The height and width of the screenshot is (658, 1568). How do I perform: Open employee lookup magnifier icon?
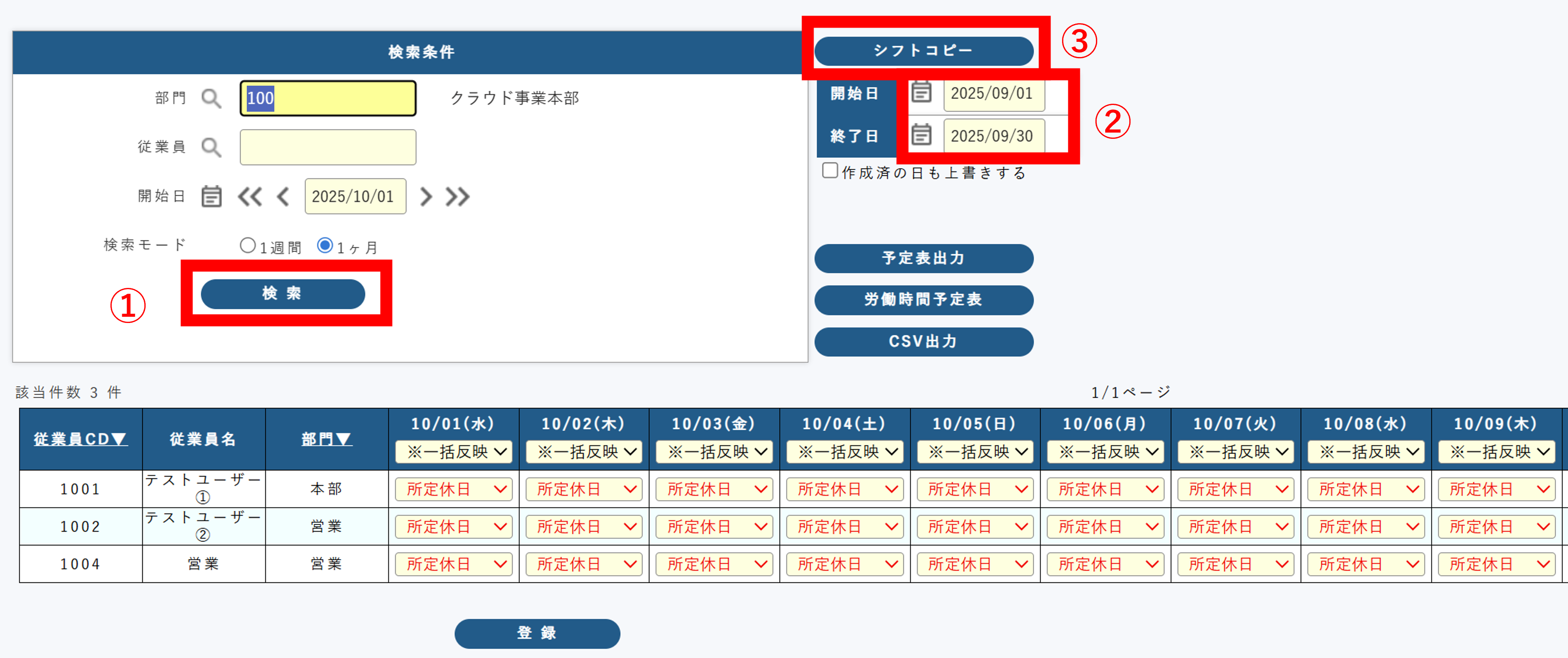[x=211, y=147]
